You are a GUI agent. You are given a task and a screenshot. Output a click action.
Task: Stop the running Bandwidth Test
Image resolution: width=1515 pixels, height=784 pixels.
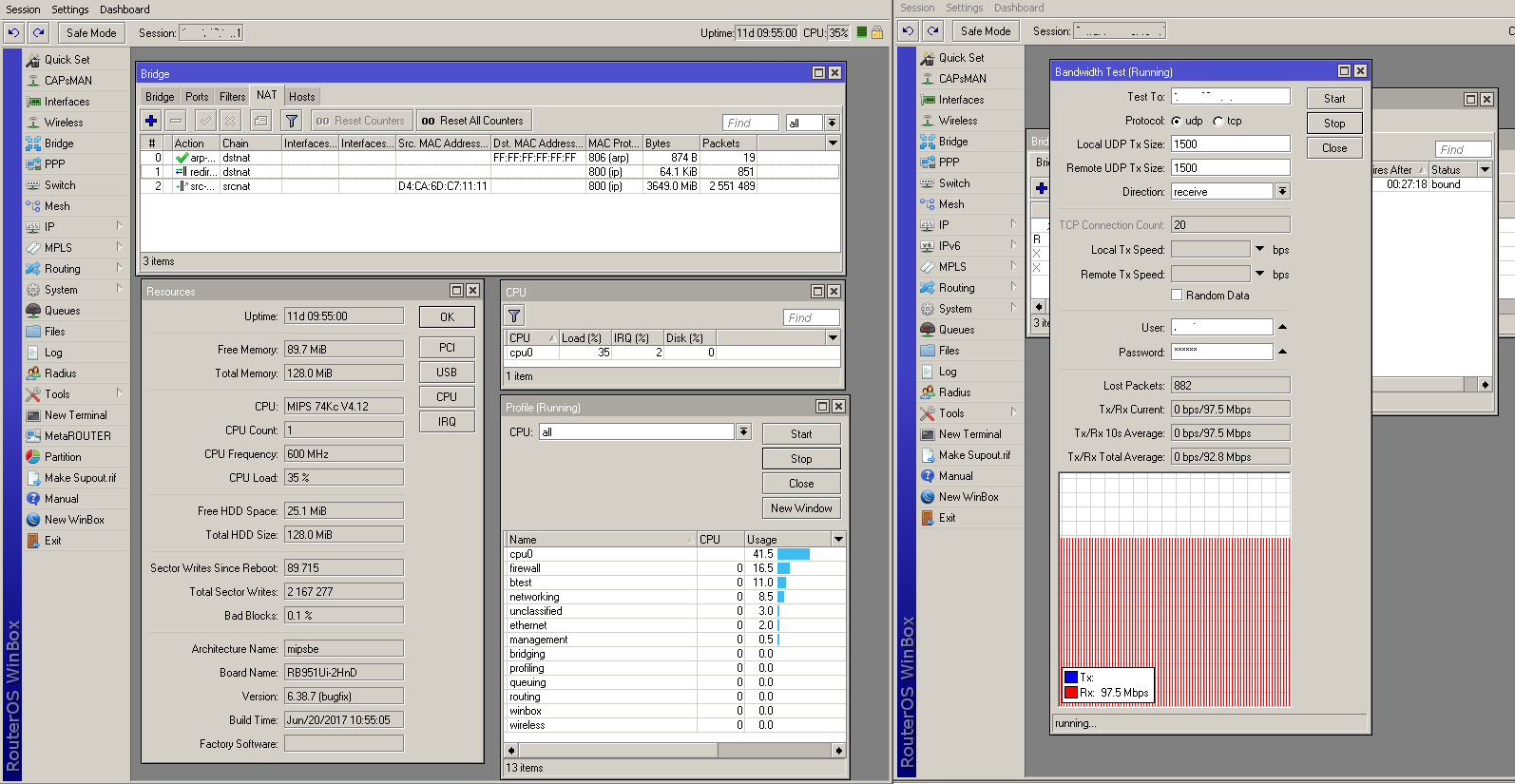click(x=1333, y=124)
